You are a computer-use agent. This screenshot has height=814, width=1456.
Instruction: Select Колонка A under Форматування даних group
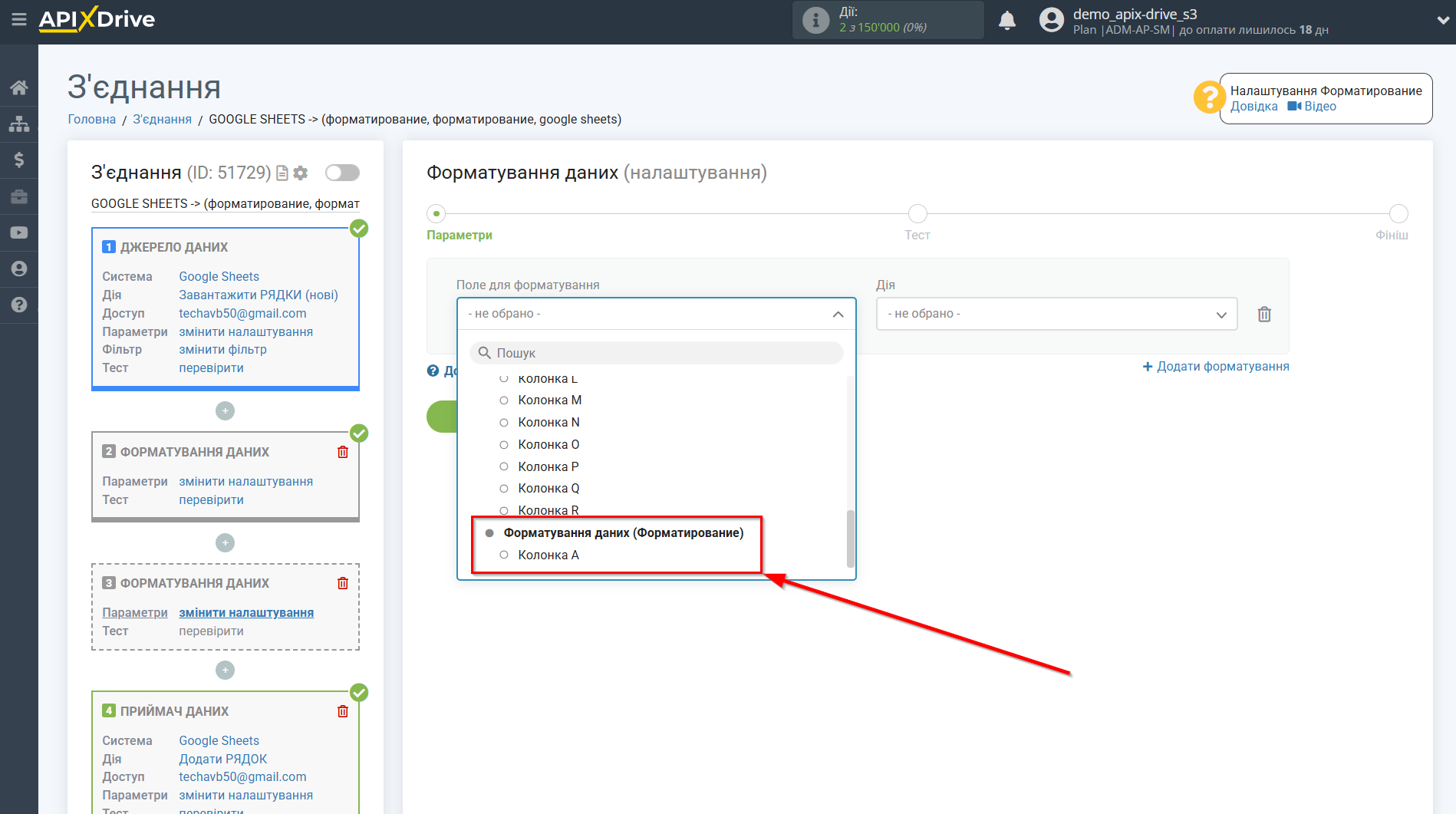click(548, 555)
